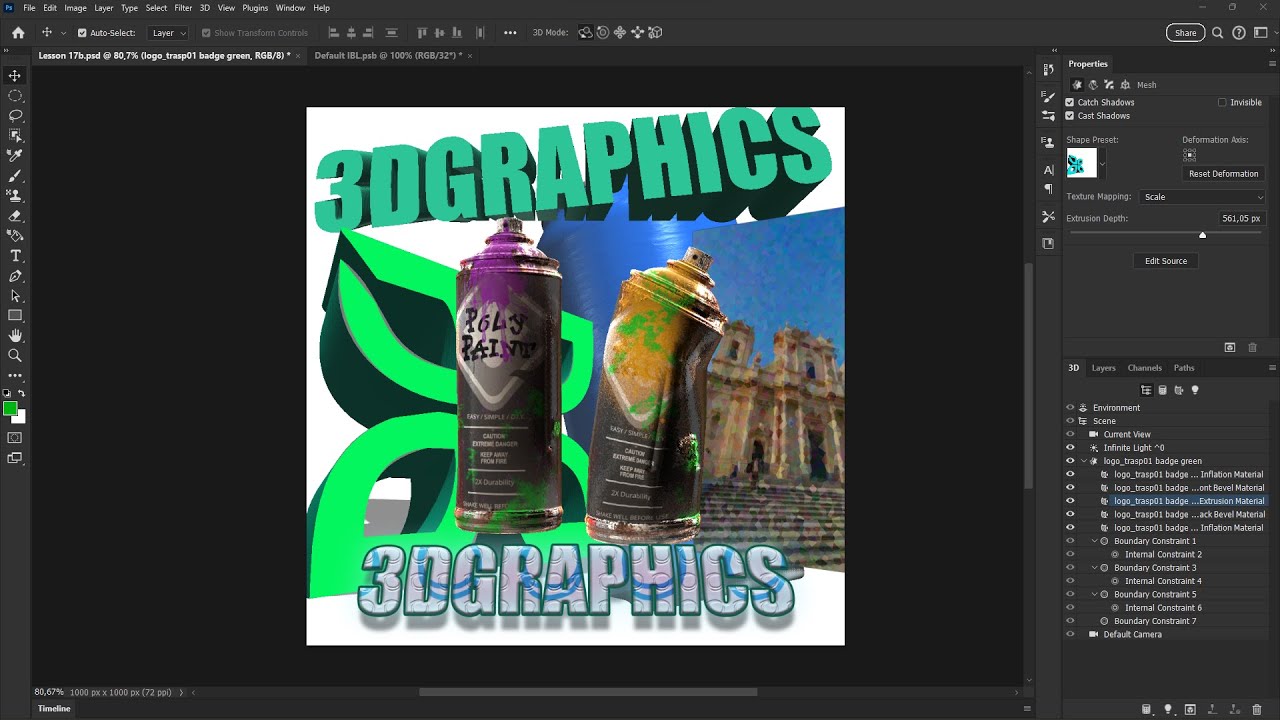The image size is (1280, 720).
Task: Collapse the logo_trasp01 badge green mesh
Action: tap(1084, 461)
